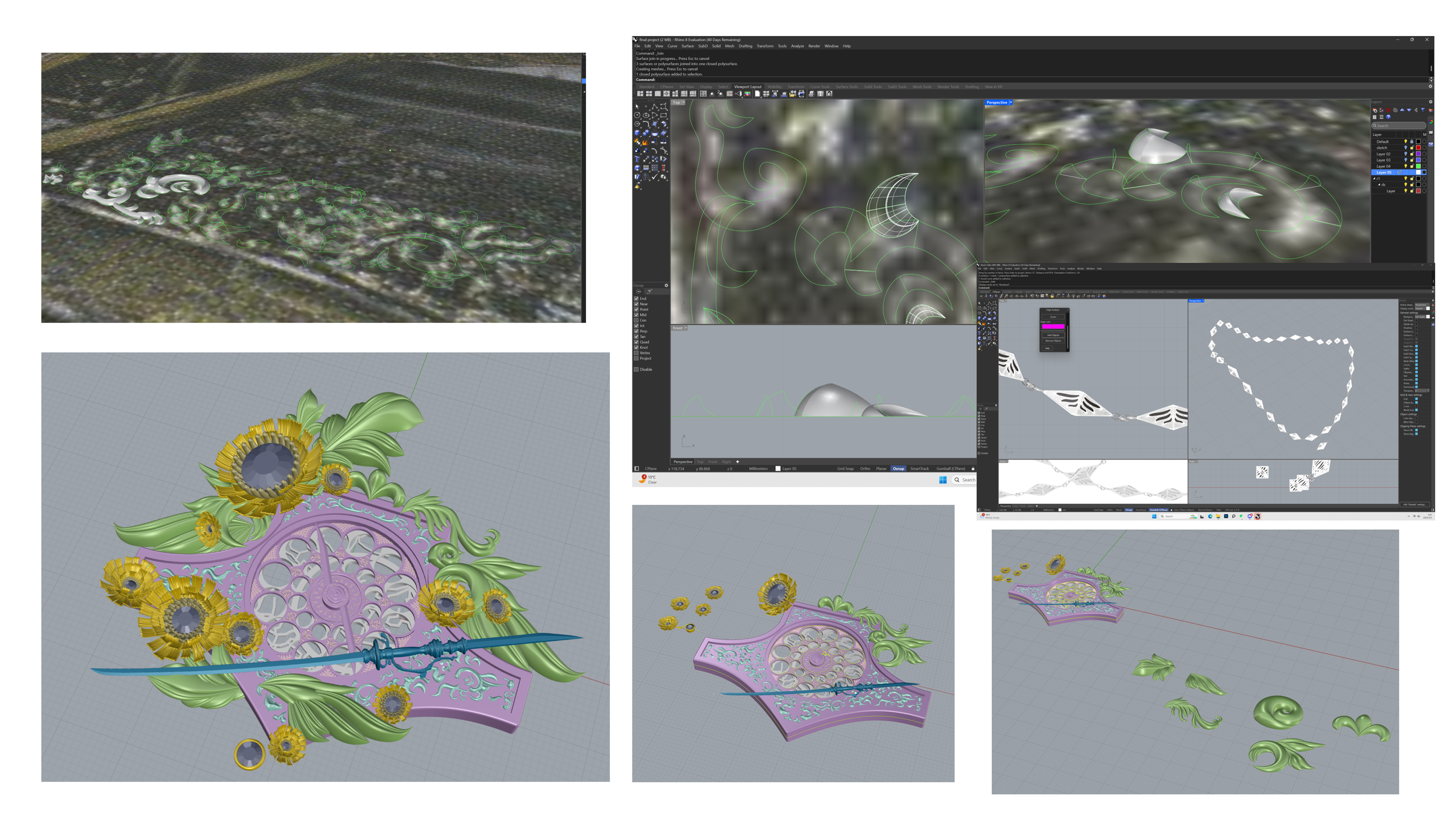The image size is (1456, 819).
Task: Open the Layers panel gear settings
Action: pyautogui.click(x=1430, y=102)
